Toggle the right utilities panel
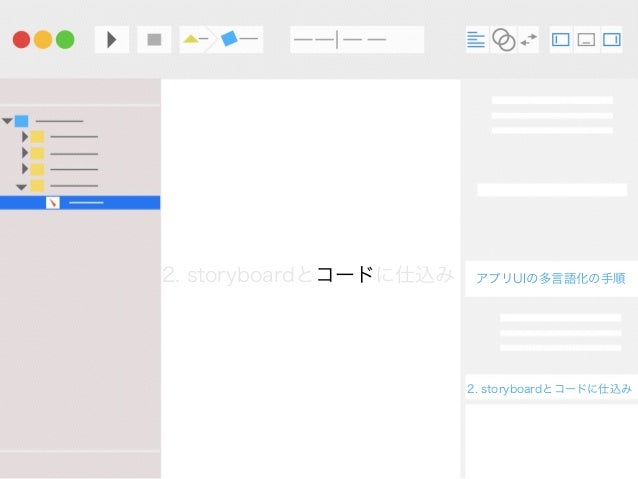 612,39
